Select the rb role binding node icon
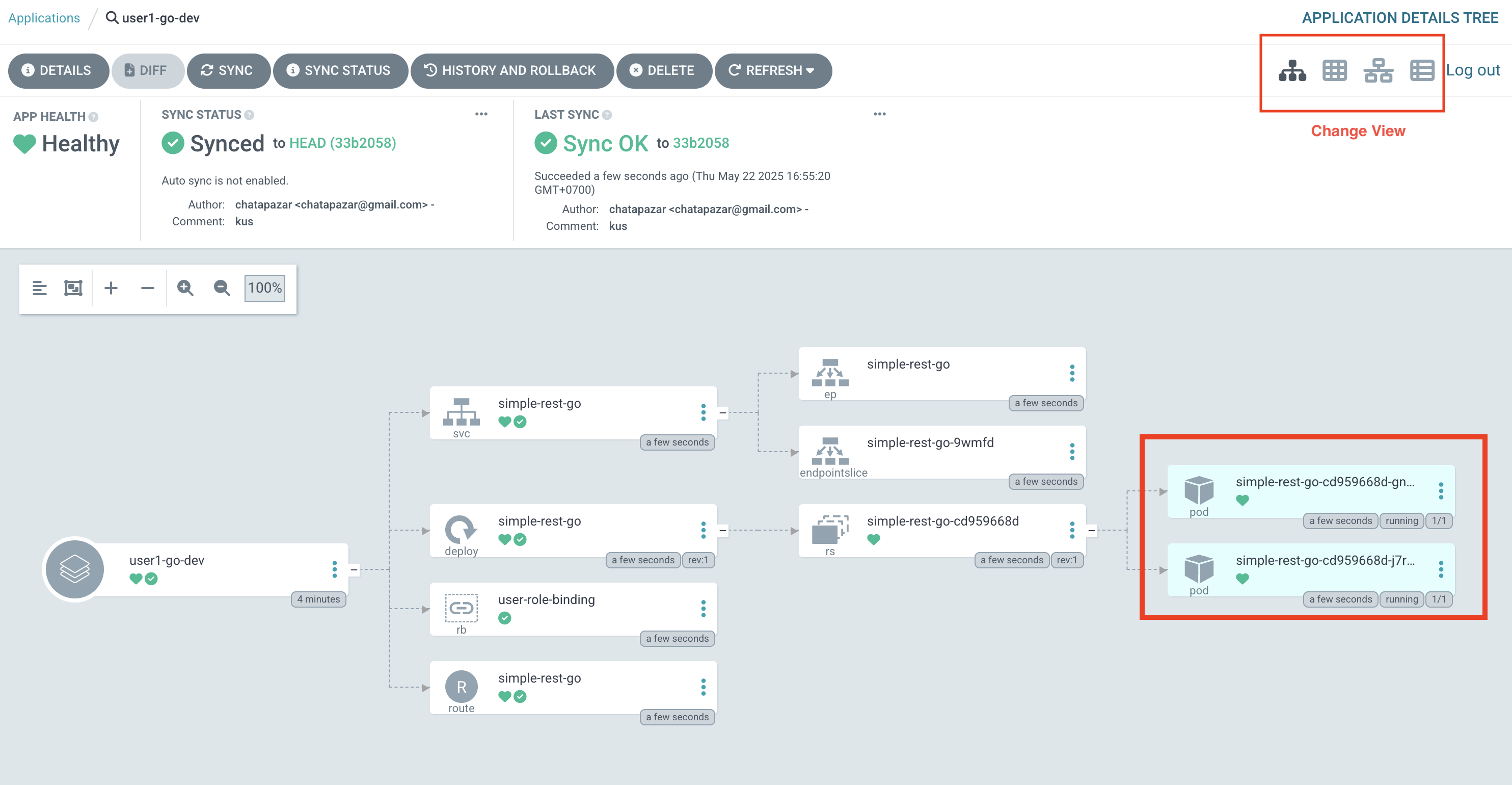1512x785 pixels. pyautogui.click(x=462, y=608)
